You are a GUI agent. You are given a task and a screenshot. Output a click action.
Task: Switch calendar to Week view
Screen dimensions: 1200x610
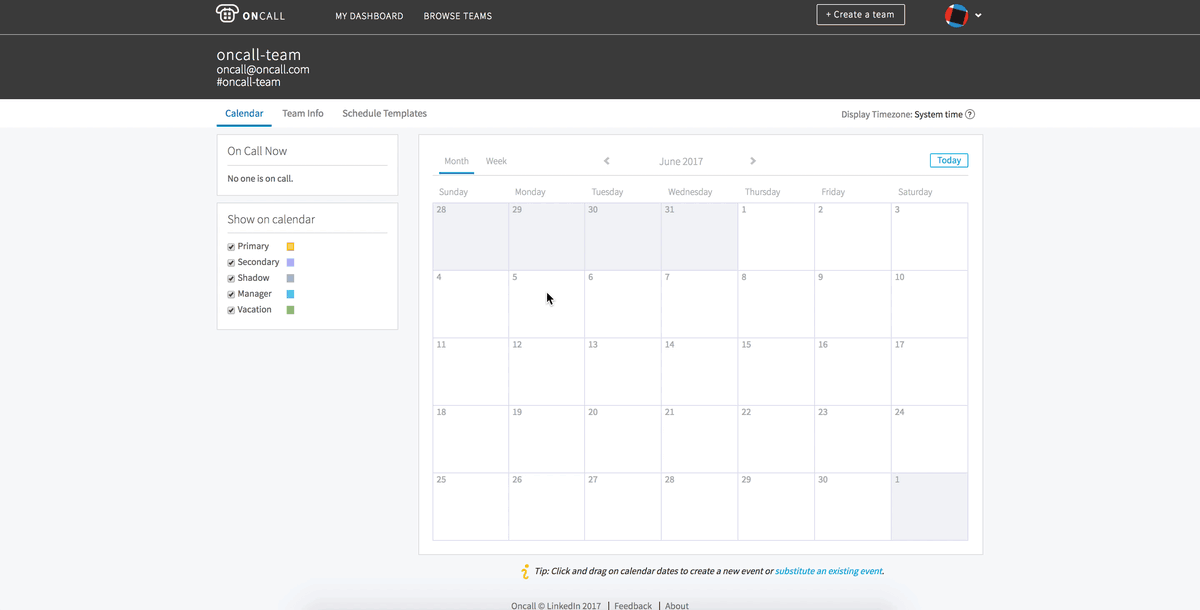[496, 161]
